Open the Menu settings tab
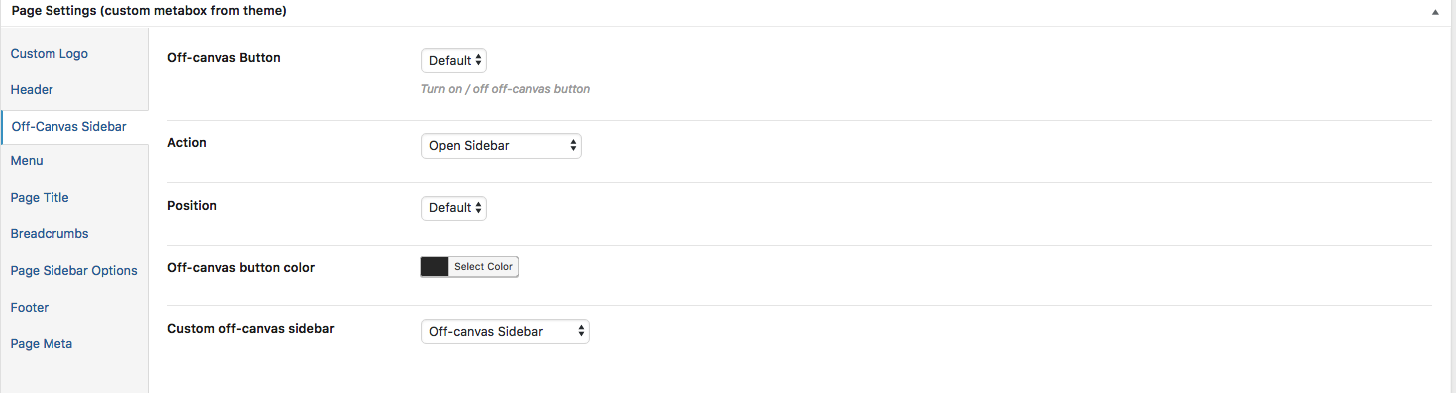The height and width of the screenshot is (393, 1456). point(27,160)
